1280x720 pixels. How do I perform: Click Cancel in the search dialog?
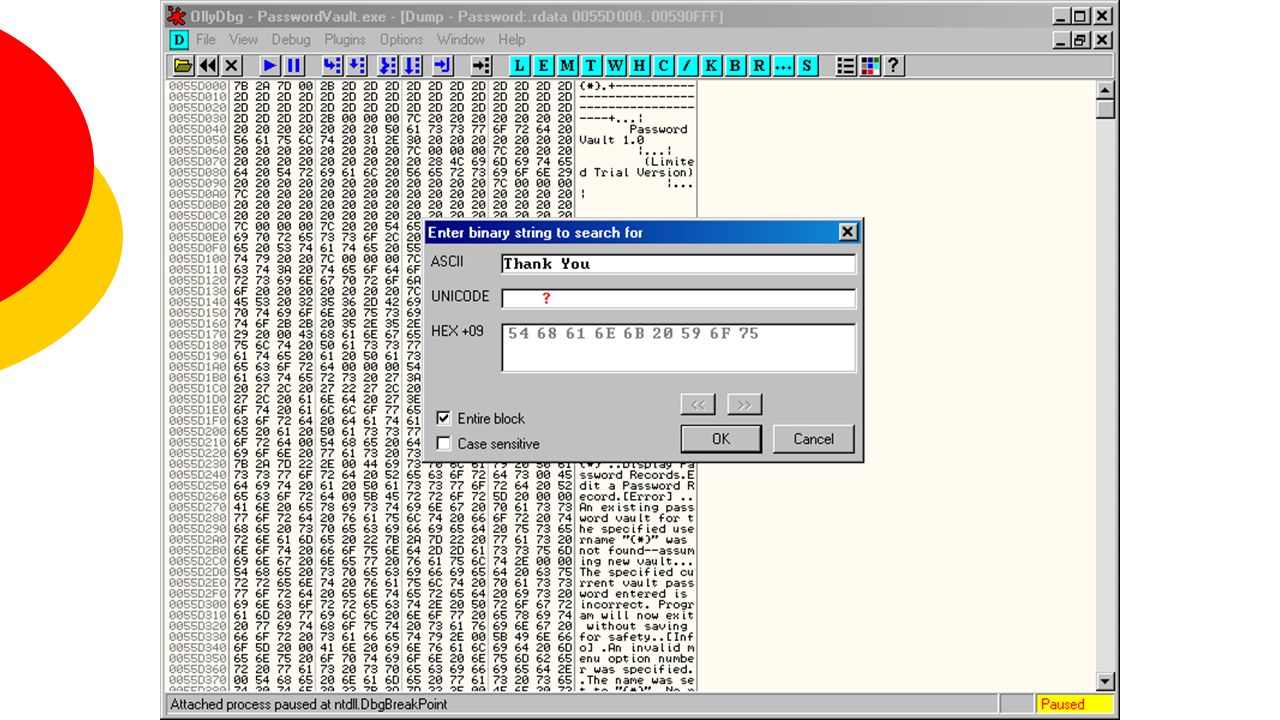pos(813,439)
